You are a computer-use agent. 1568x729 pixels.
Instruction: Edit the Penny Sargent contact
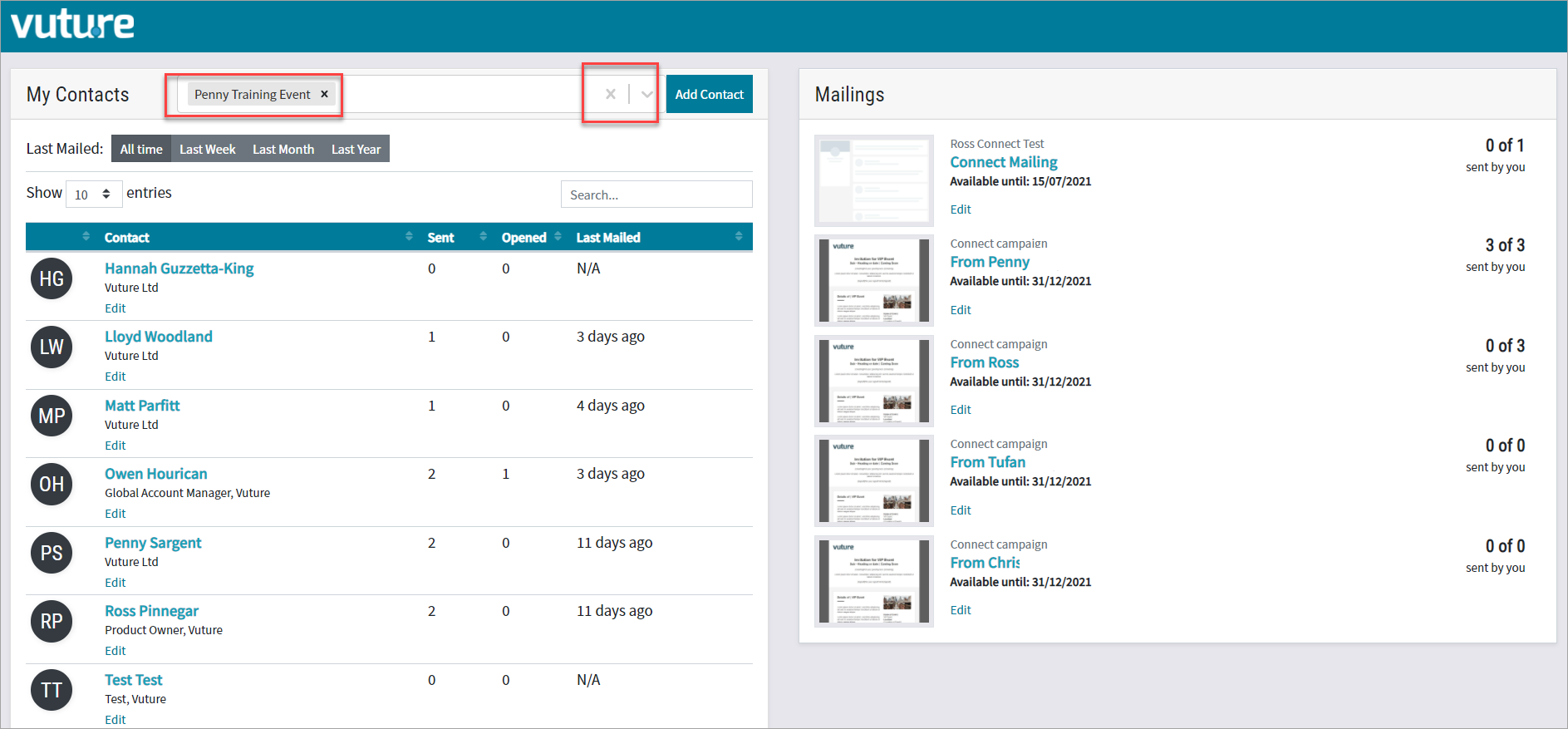[x=116, y=583]
